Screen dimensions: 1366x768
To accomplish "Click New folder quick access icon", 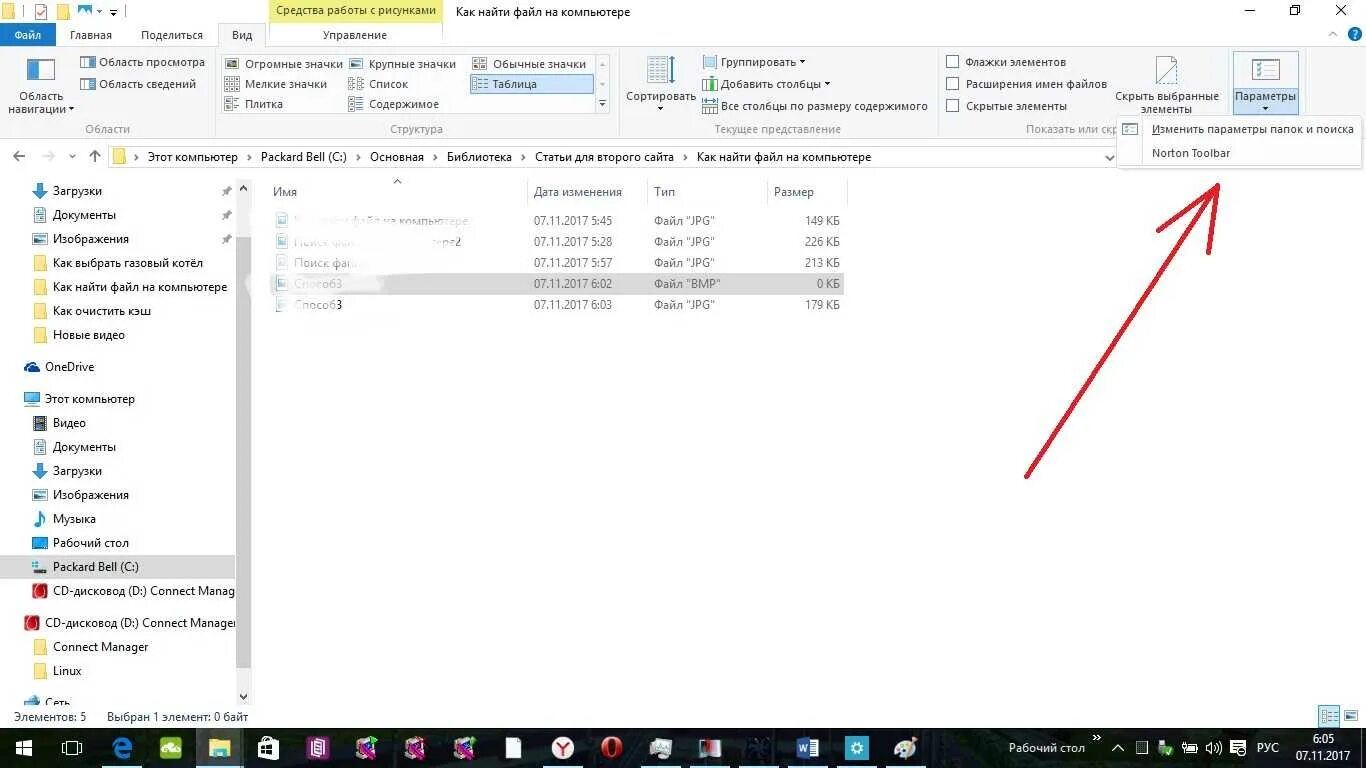I will click(x=63, y=12).
